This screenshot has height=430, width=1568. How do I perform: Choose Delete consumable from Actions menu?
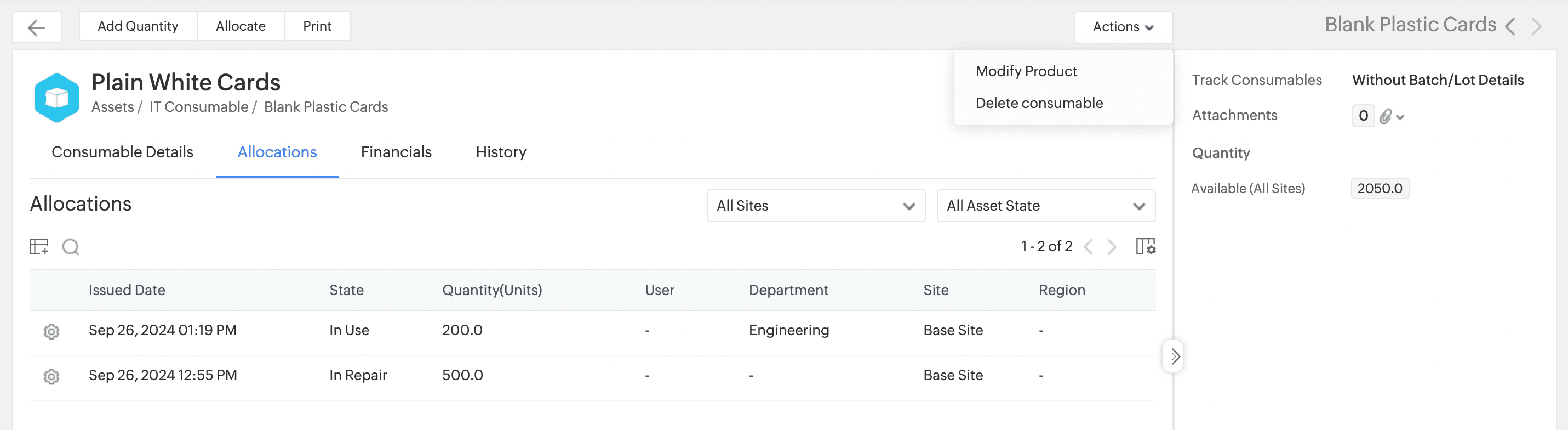(1039, 103)
